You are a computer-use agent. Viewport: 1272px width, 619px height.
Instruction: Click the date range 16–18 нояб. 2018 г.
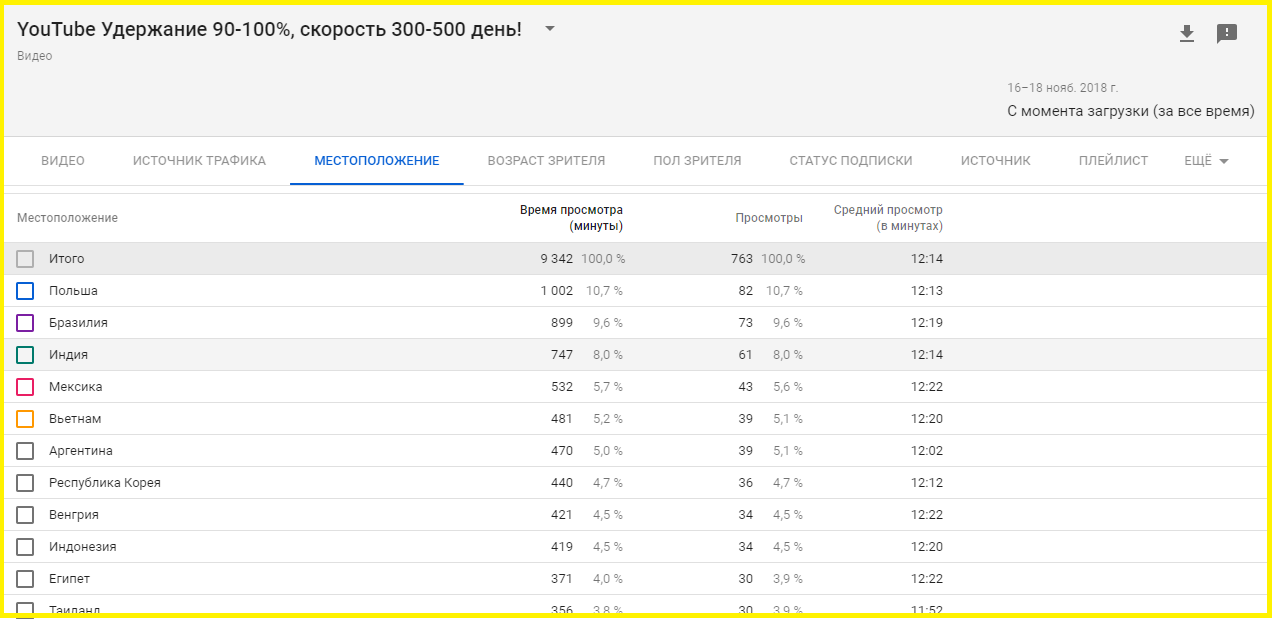coord(1063,88)
